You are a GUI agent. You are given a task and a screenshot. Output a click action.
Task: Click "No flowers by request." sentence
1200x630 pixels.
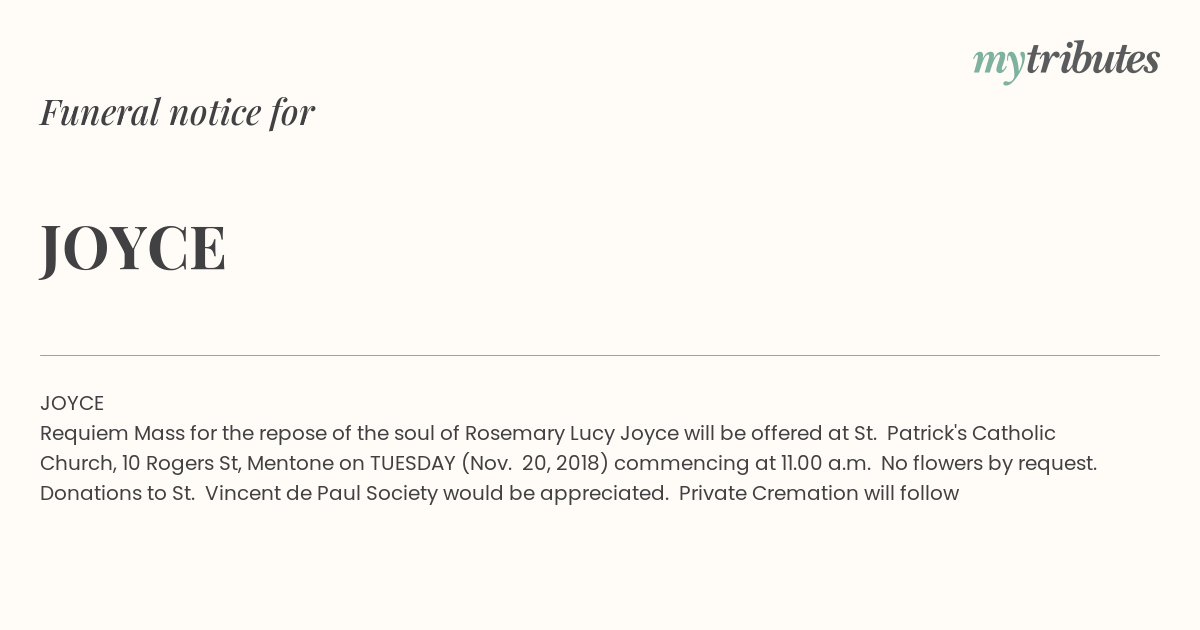(978, 464)
